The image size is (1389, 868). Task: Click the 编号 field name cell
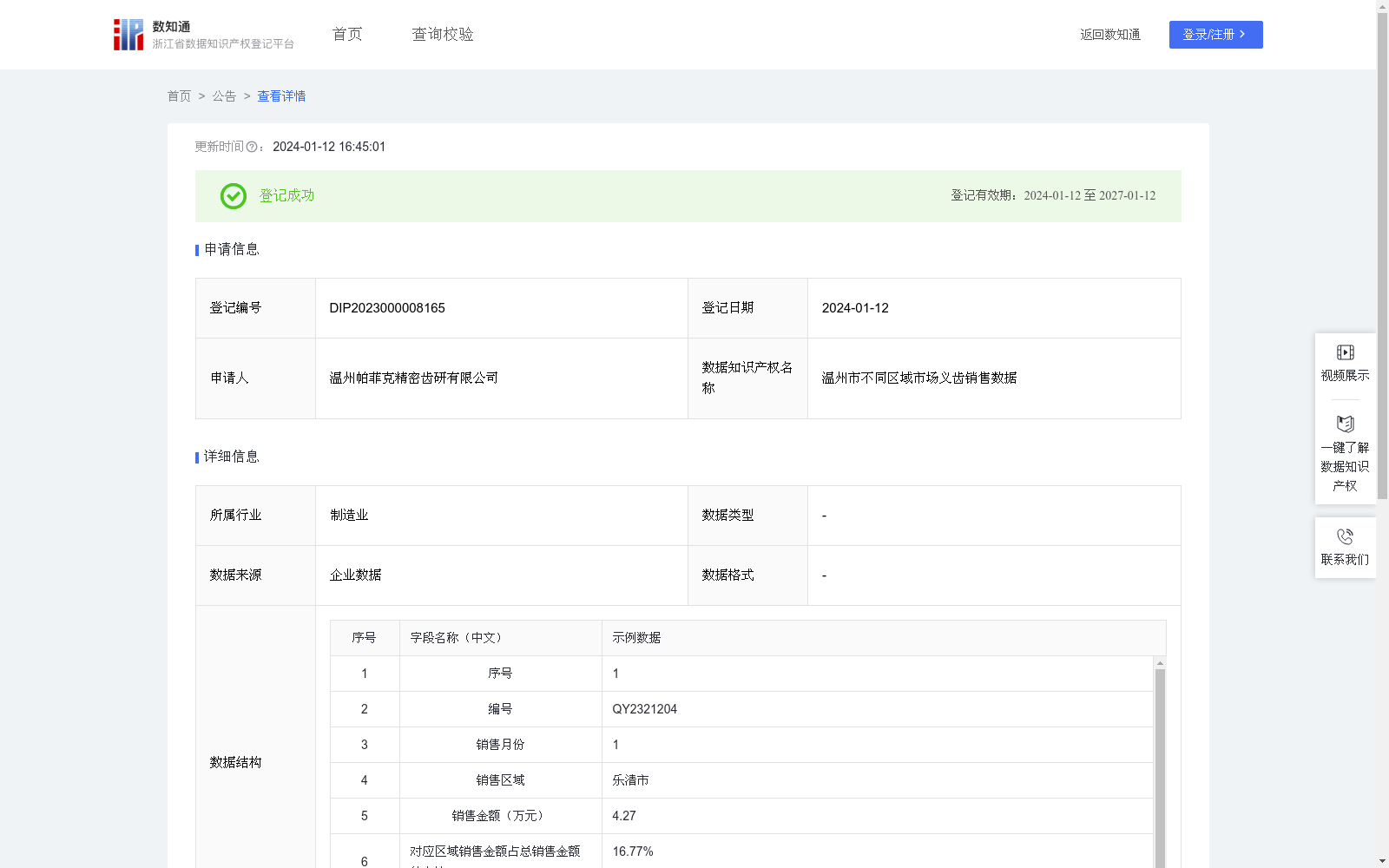501,709
